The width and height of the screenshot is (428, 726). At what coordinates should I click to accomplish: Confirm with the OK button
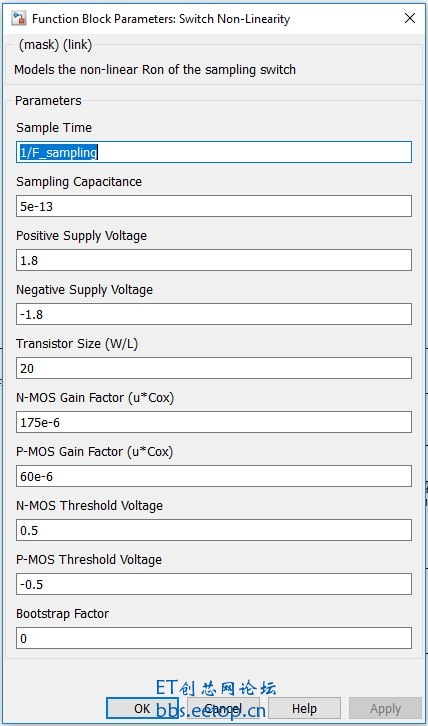(142, 708)
